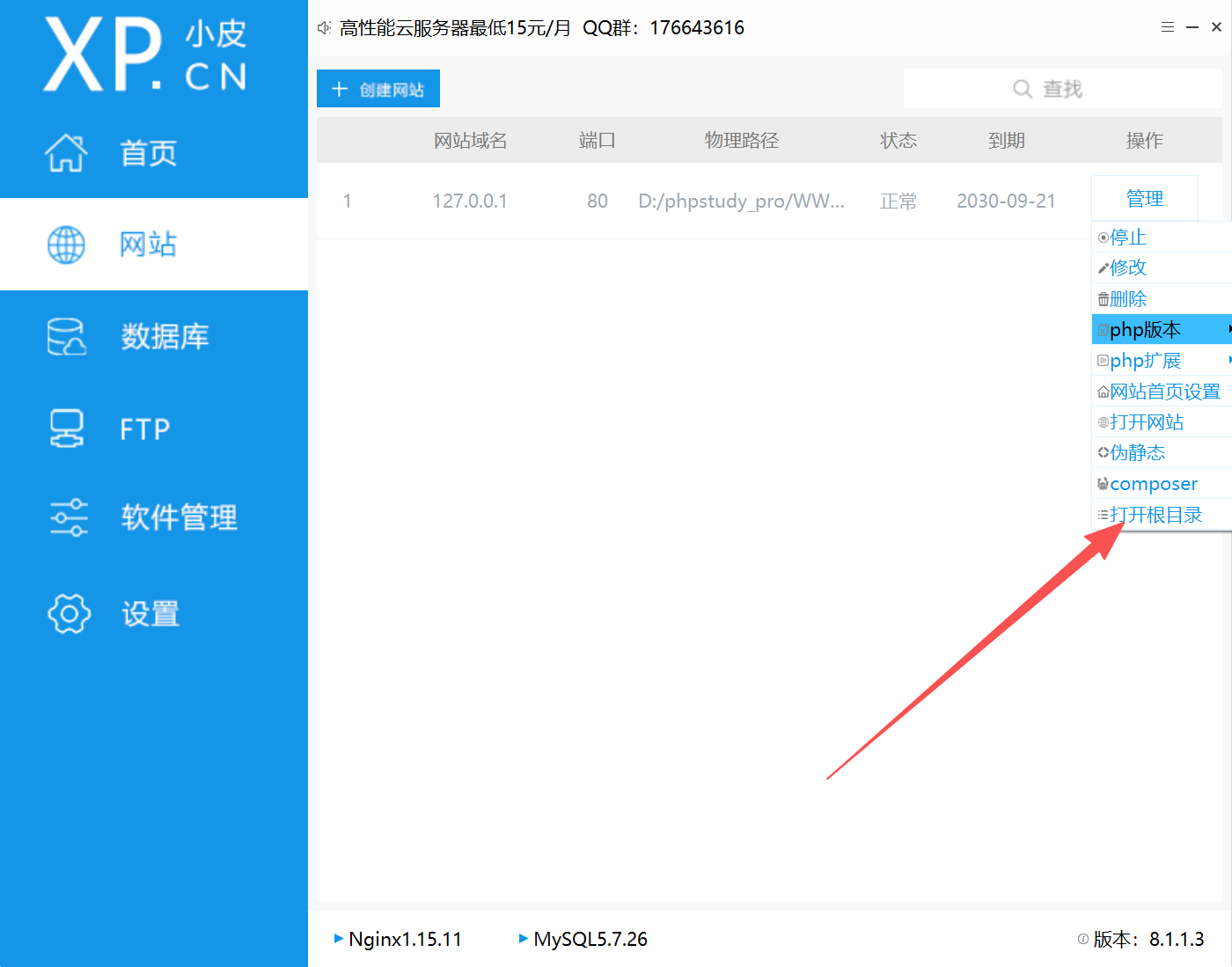The height and width of the screenshot is (967, 1232).
Task: Click the 正常 status cell
Action: [898, 201]
